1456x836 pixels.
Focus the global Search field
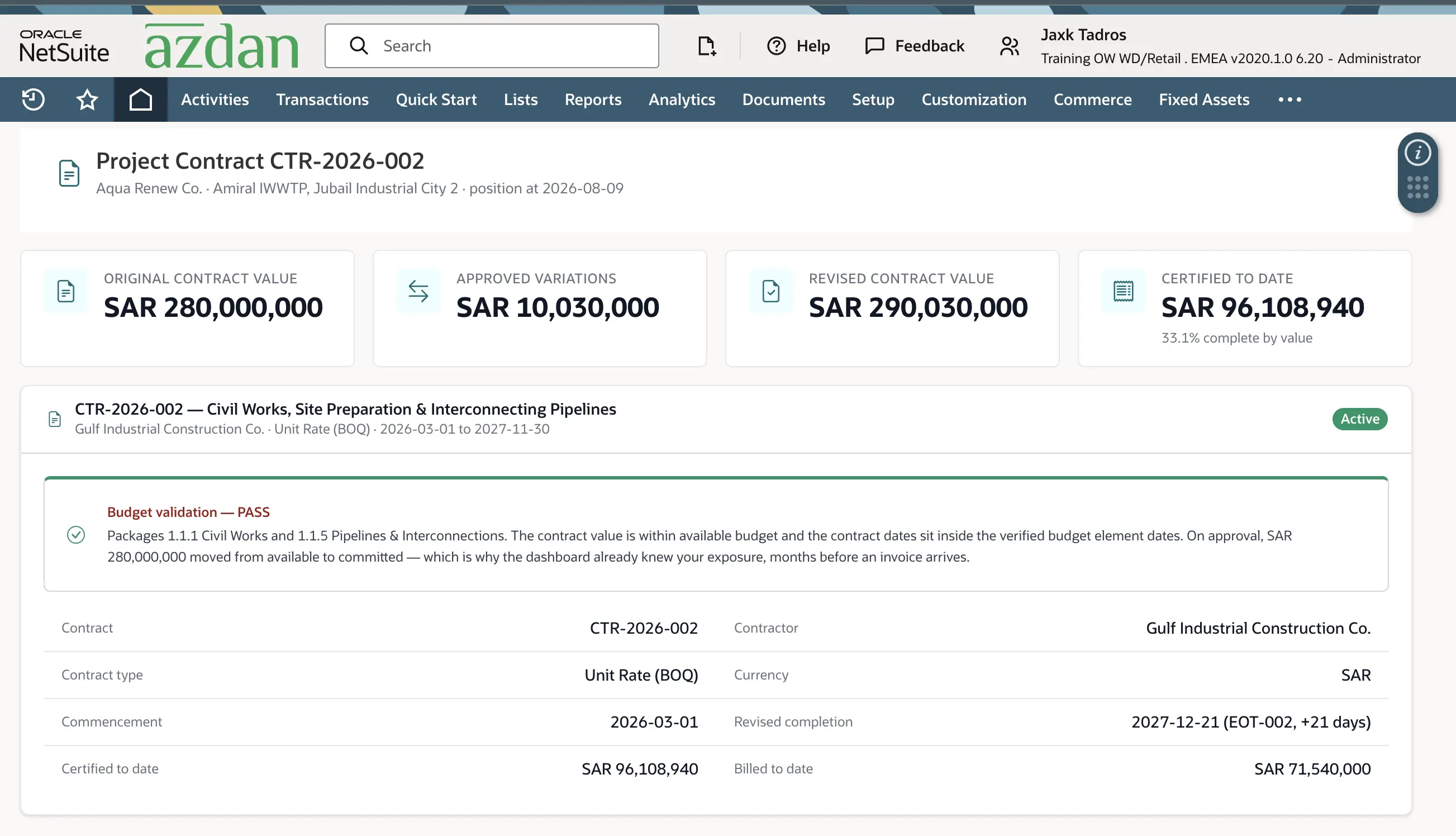(492, 46)
